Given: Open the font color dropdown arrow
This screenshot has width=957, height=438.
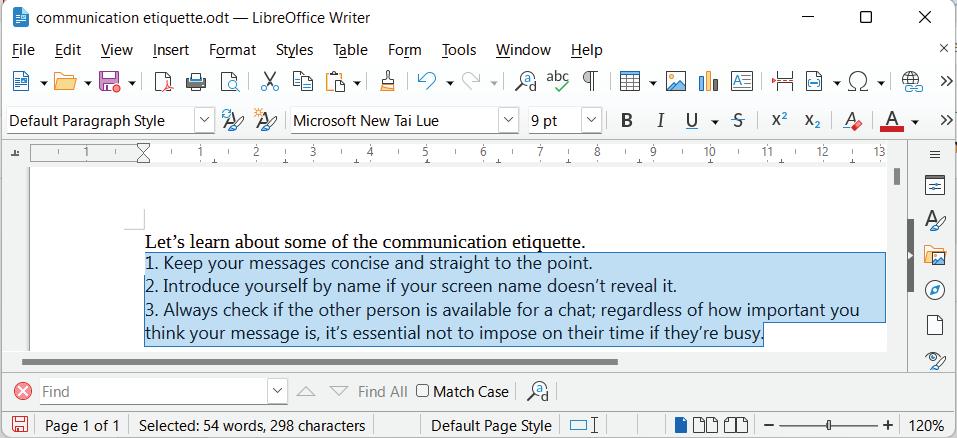Looking at the screenshot, I should (x=914, y=121).
